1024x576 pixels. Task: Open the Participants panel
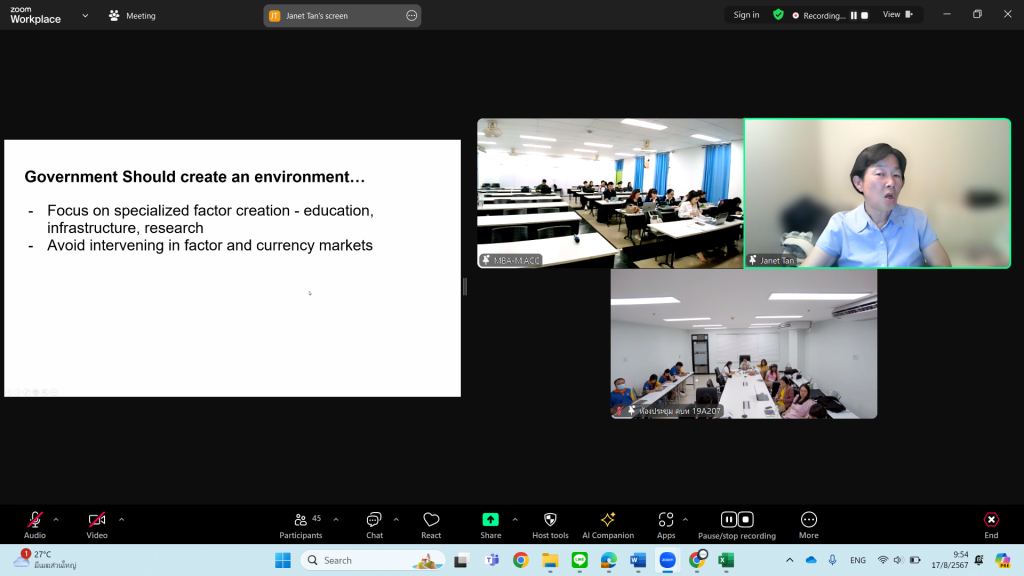pyautogui.click(x=301, y=521)
